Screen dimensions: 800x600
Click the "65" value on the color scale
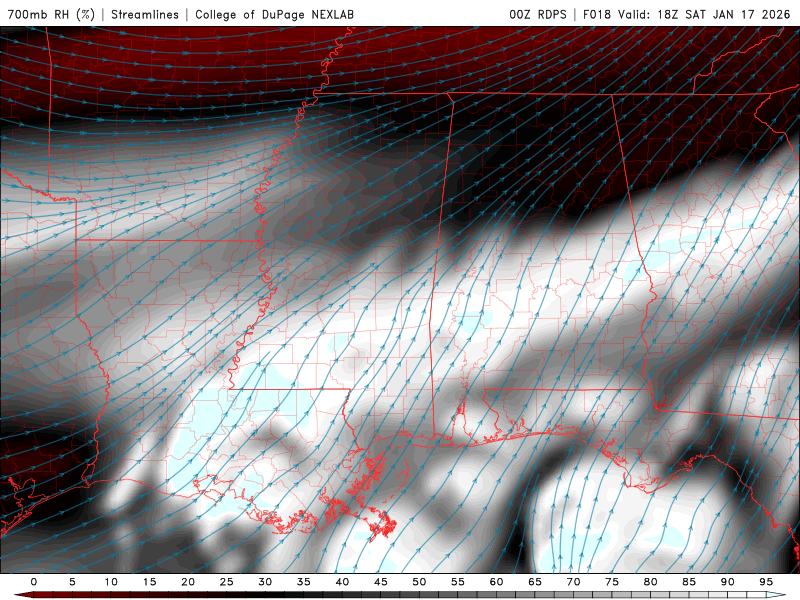point(535,582)
